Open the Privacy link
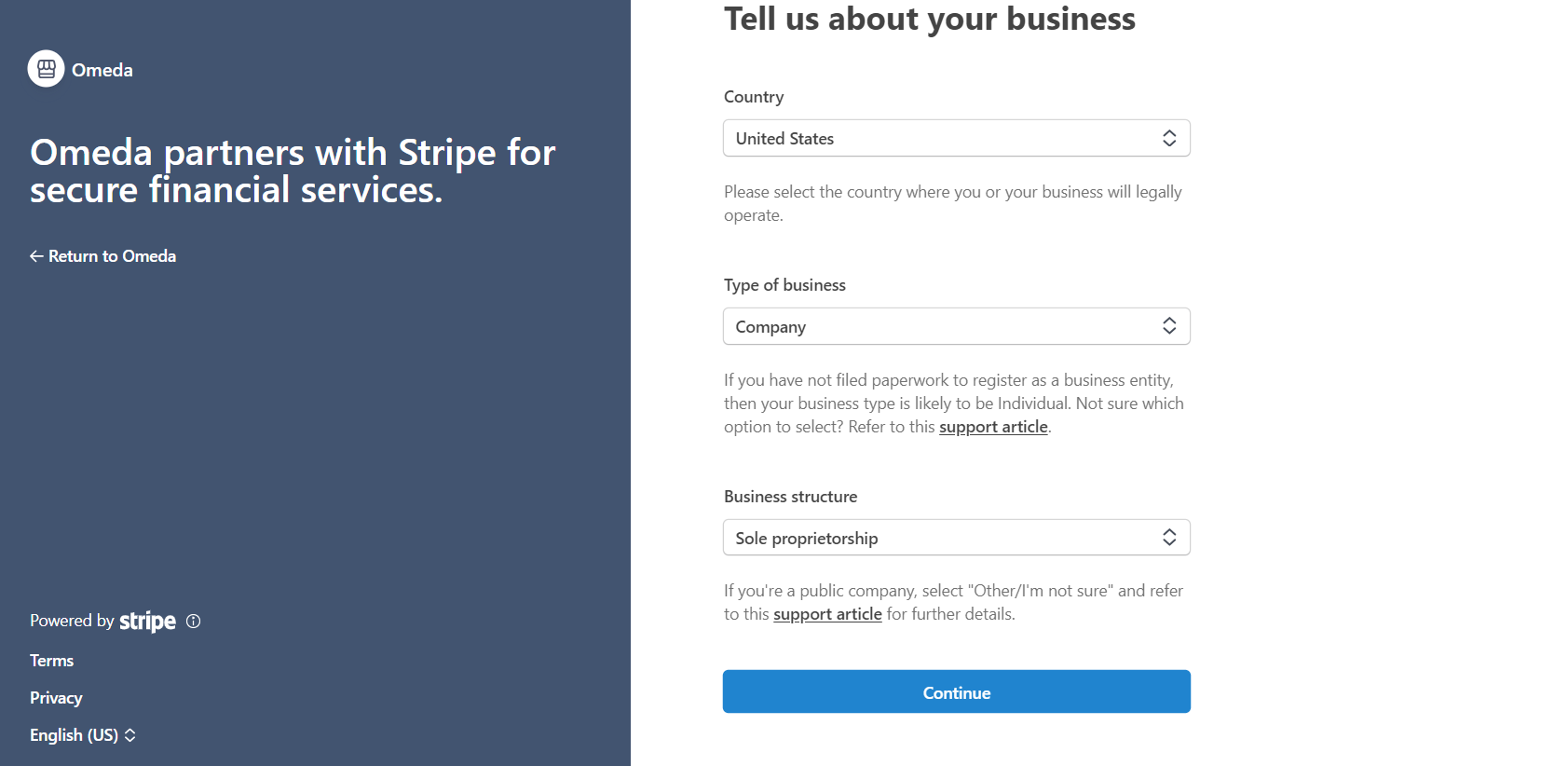 [56, 698]
